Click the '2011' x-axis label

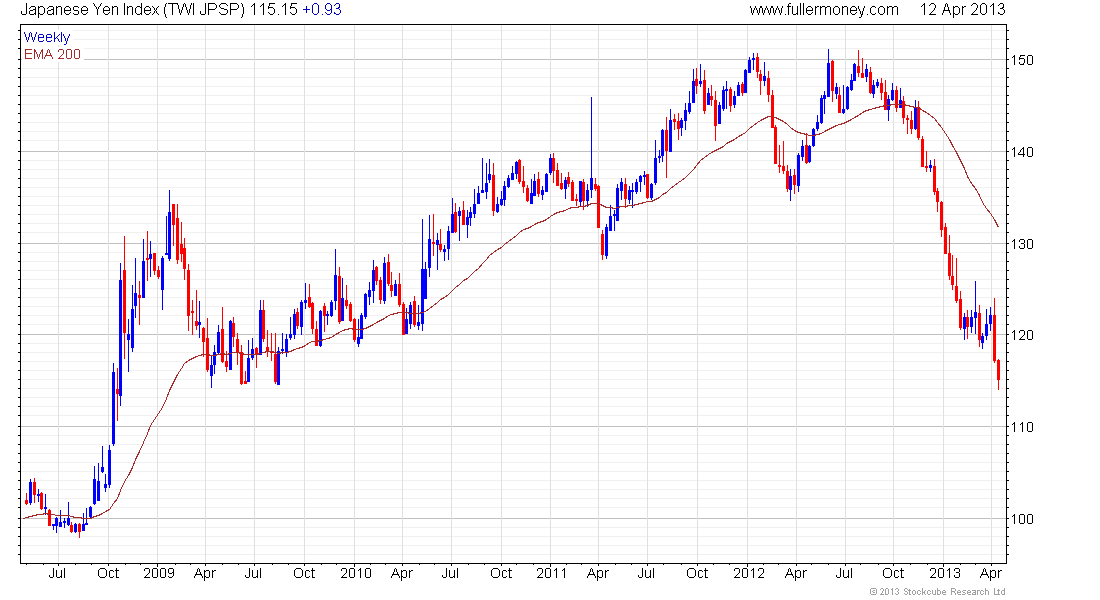(551, 573)
